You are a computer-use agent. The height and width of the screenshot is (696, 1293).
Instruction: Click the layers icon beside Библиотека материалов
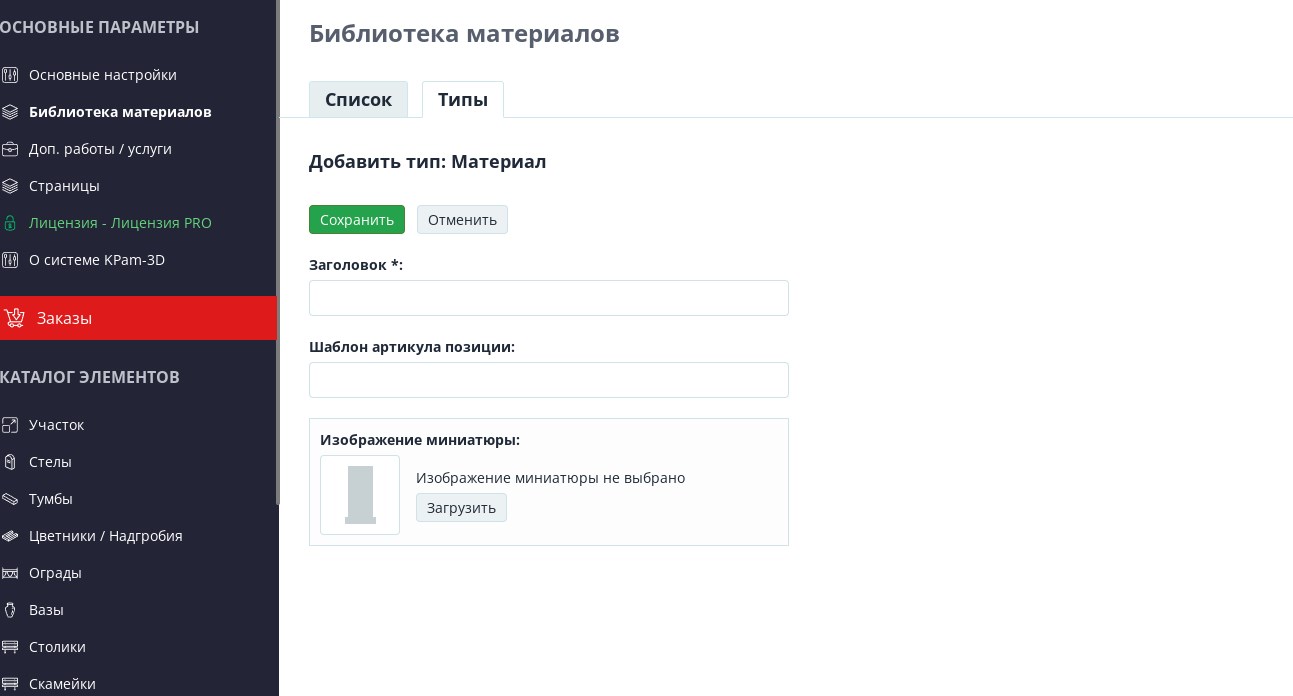pos(10,112)
